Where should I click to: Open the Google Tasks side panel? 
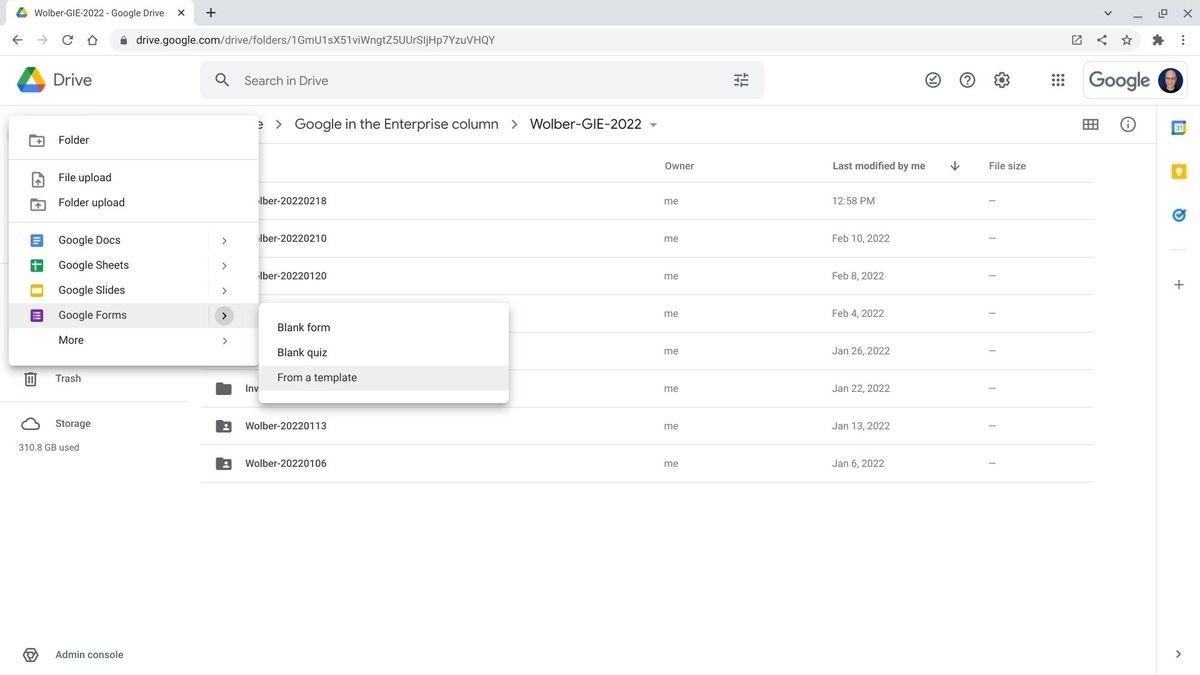click(1178, 215)
